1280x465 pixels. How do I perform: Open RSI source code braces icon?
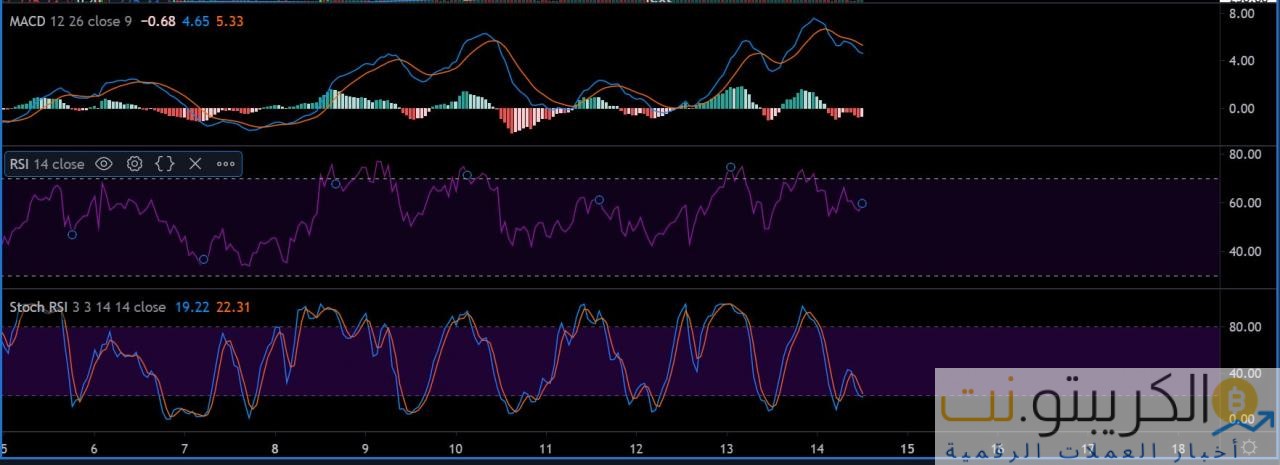tap(165, 164)
